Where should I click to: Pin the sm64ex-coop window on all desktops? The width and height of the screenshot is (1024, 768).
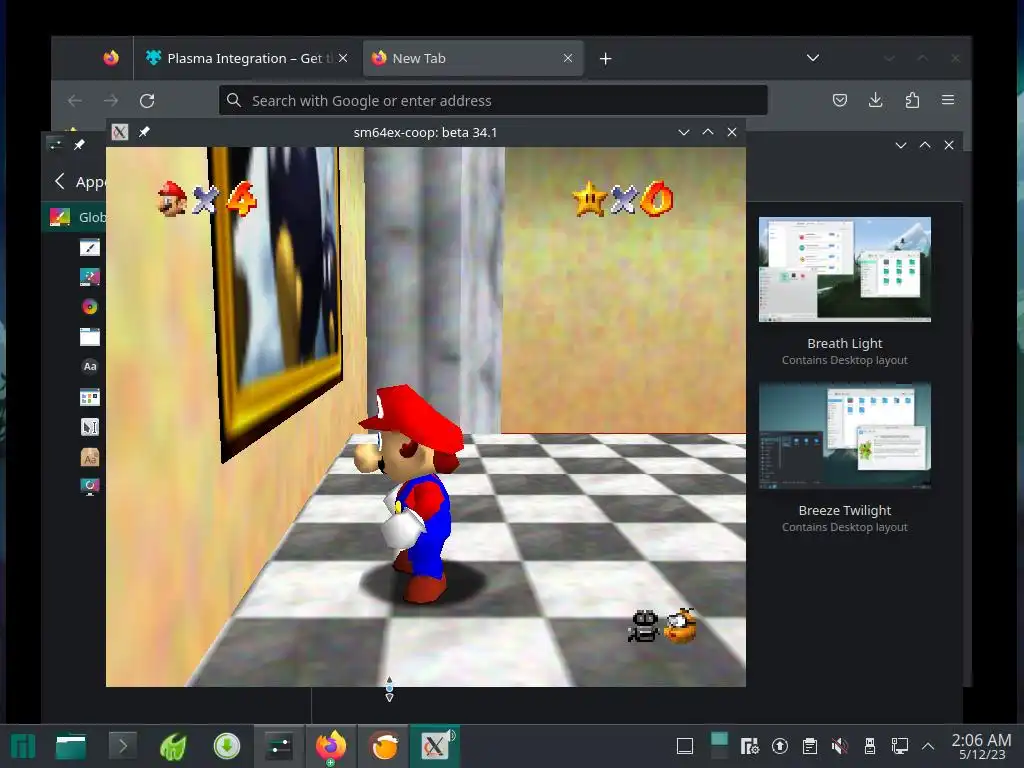[x=144, y=132]
